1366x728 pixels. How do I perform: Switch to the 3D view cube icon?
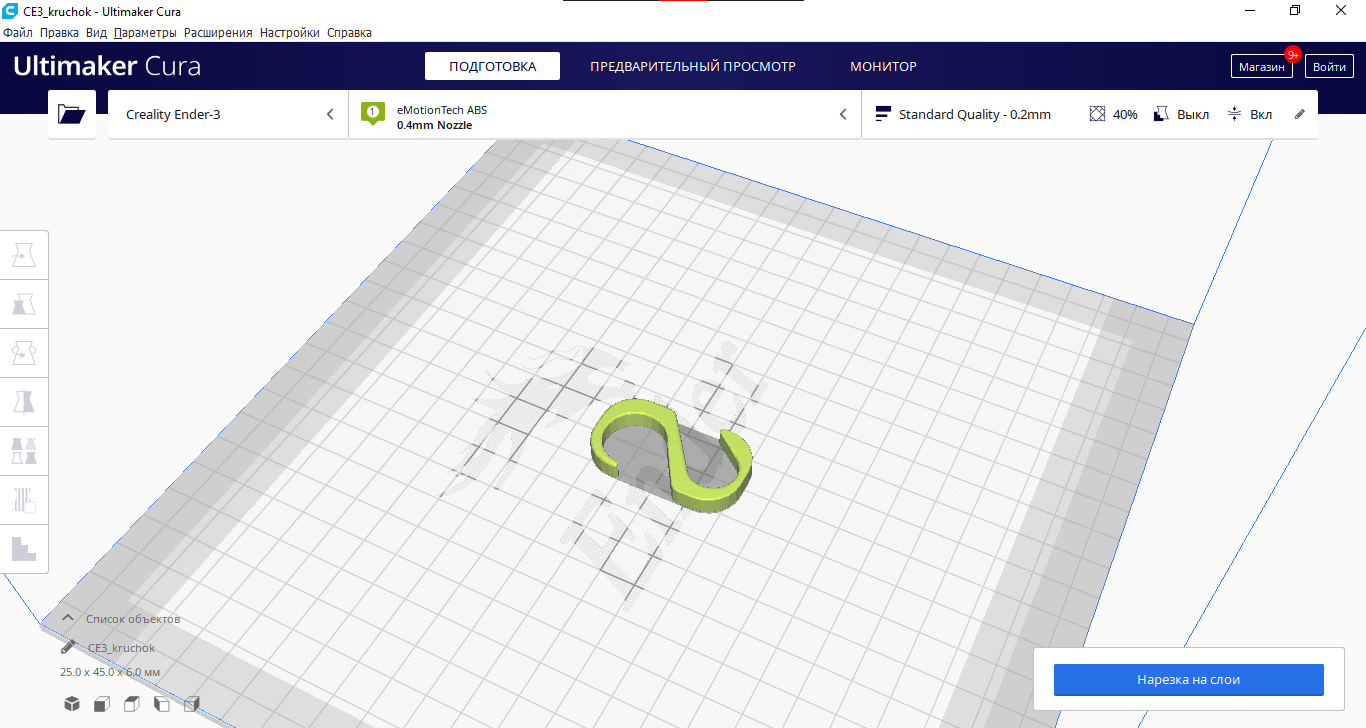point(72,704)
